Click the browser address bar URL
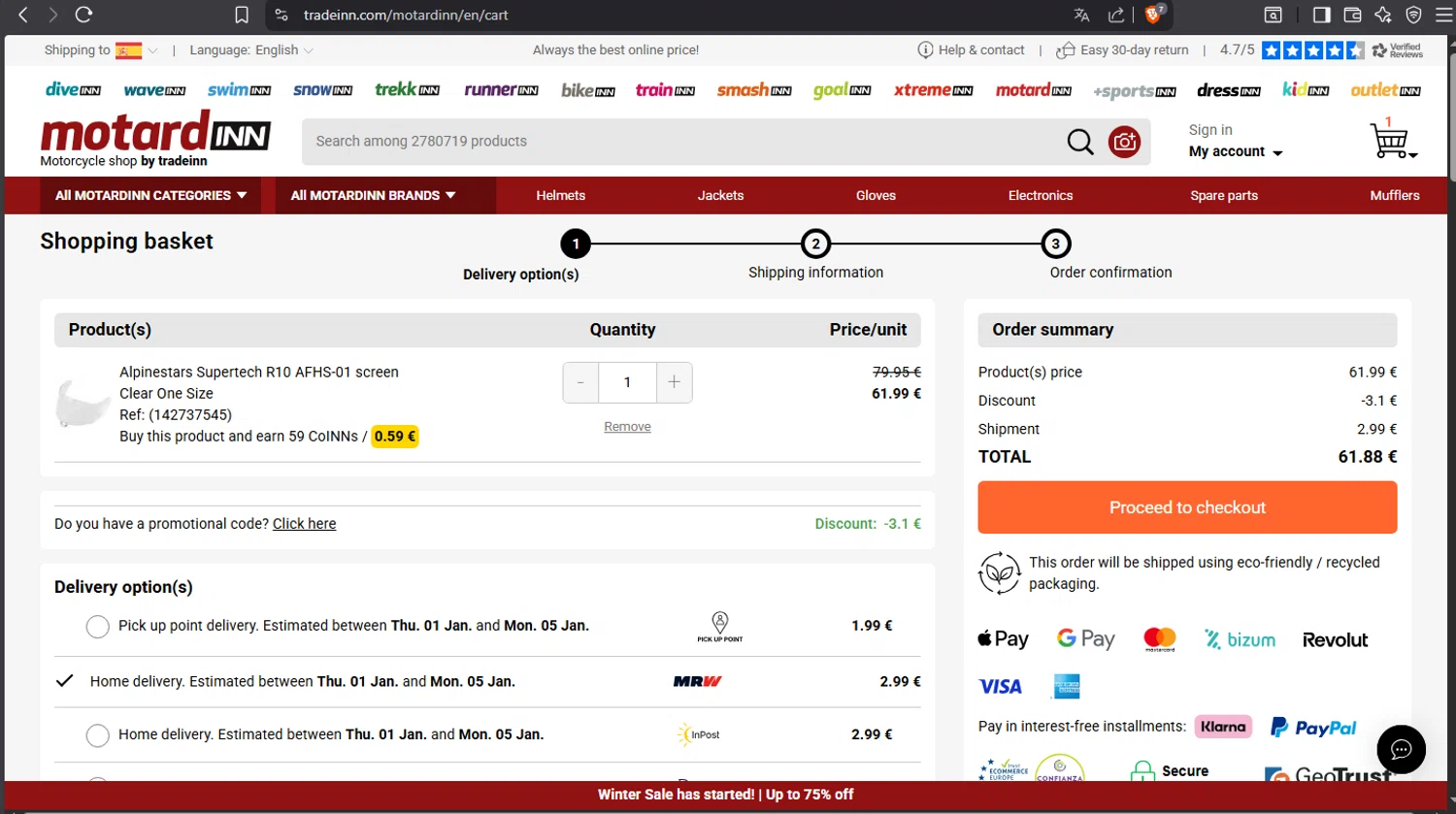This screenshot has width=1456, height=814. tap(406, 15)
